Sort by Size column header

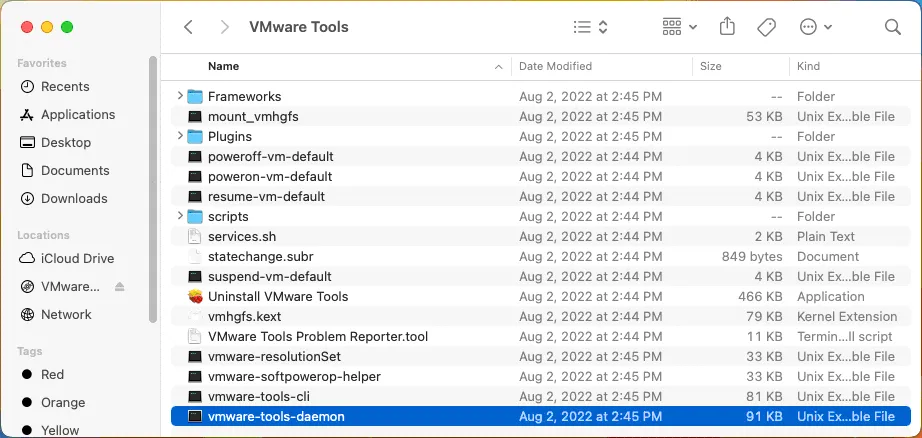coord(711,66)
